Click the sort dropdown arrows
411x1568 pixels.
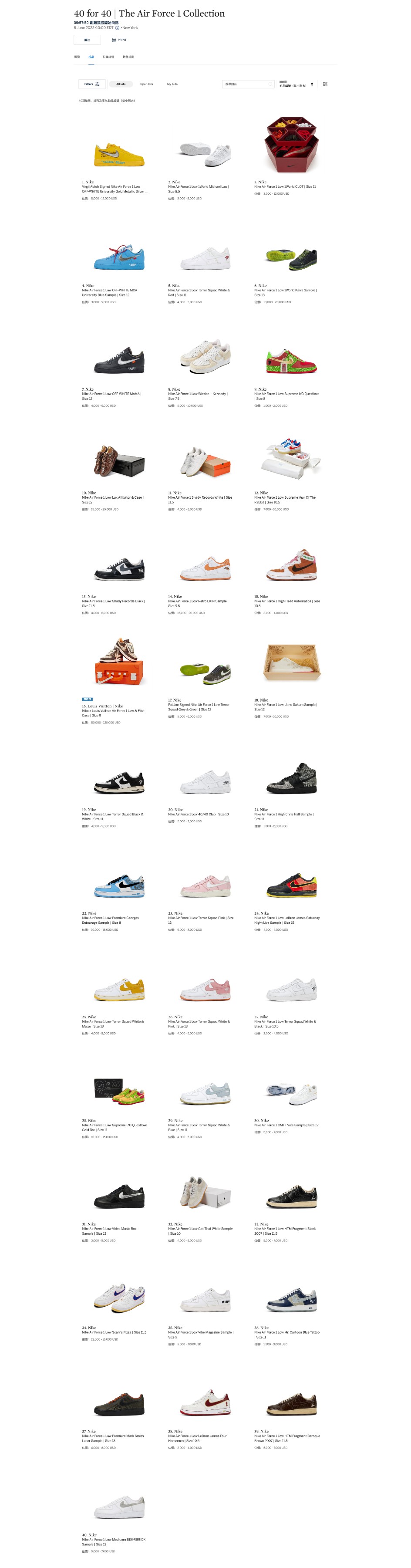tap(312, 84)
